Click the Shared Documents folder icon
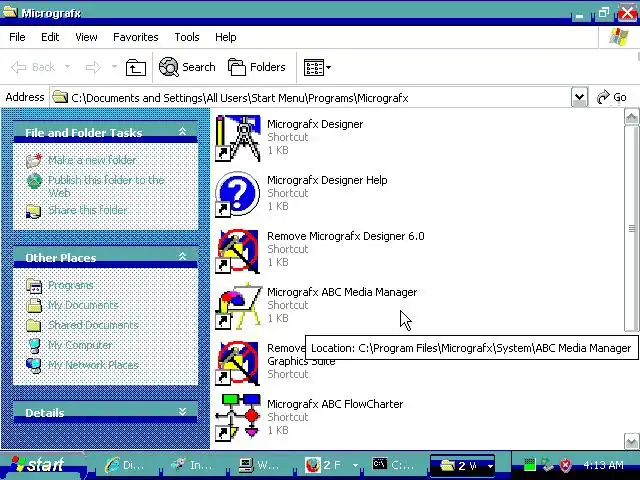Image resolution: width=640 pixels, height=480 pixels. [34, 325]
